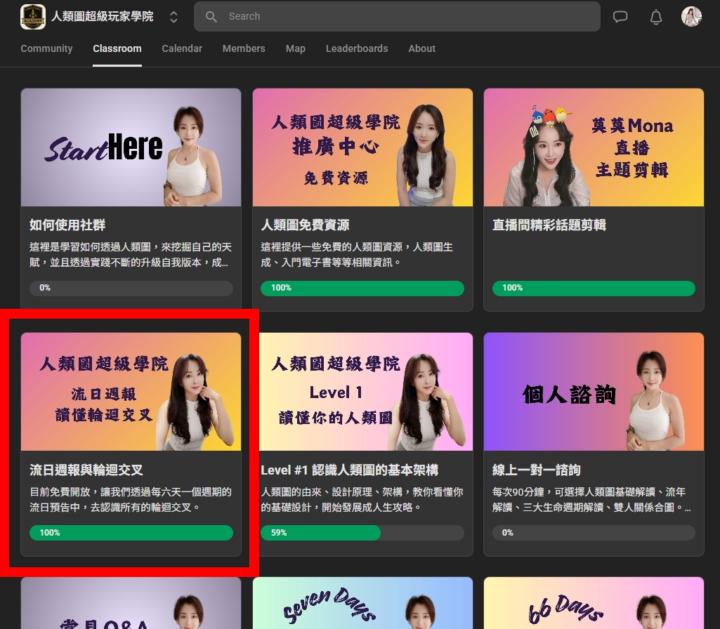Open the About tab
The width and height of the screenshot is (720, 629).
422,48
